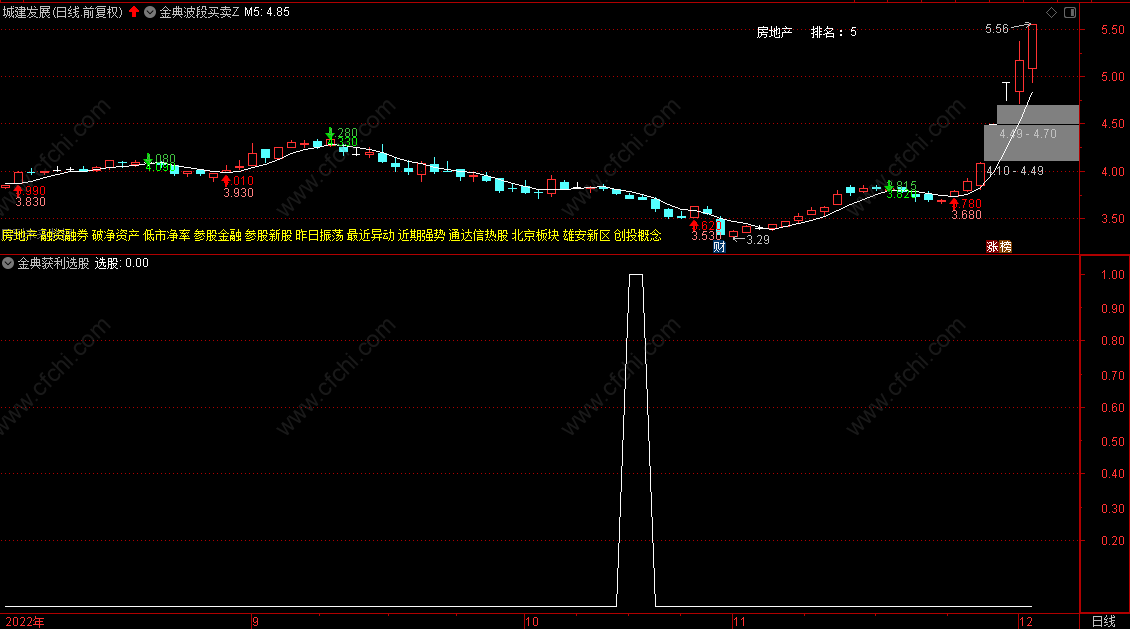Click the 0.50 value on lower axis

pos(1113,442)
